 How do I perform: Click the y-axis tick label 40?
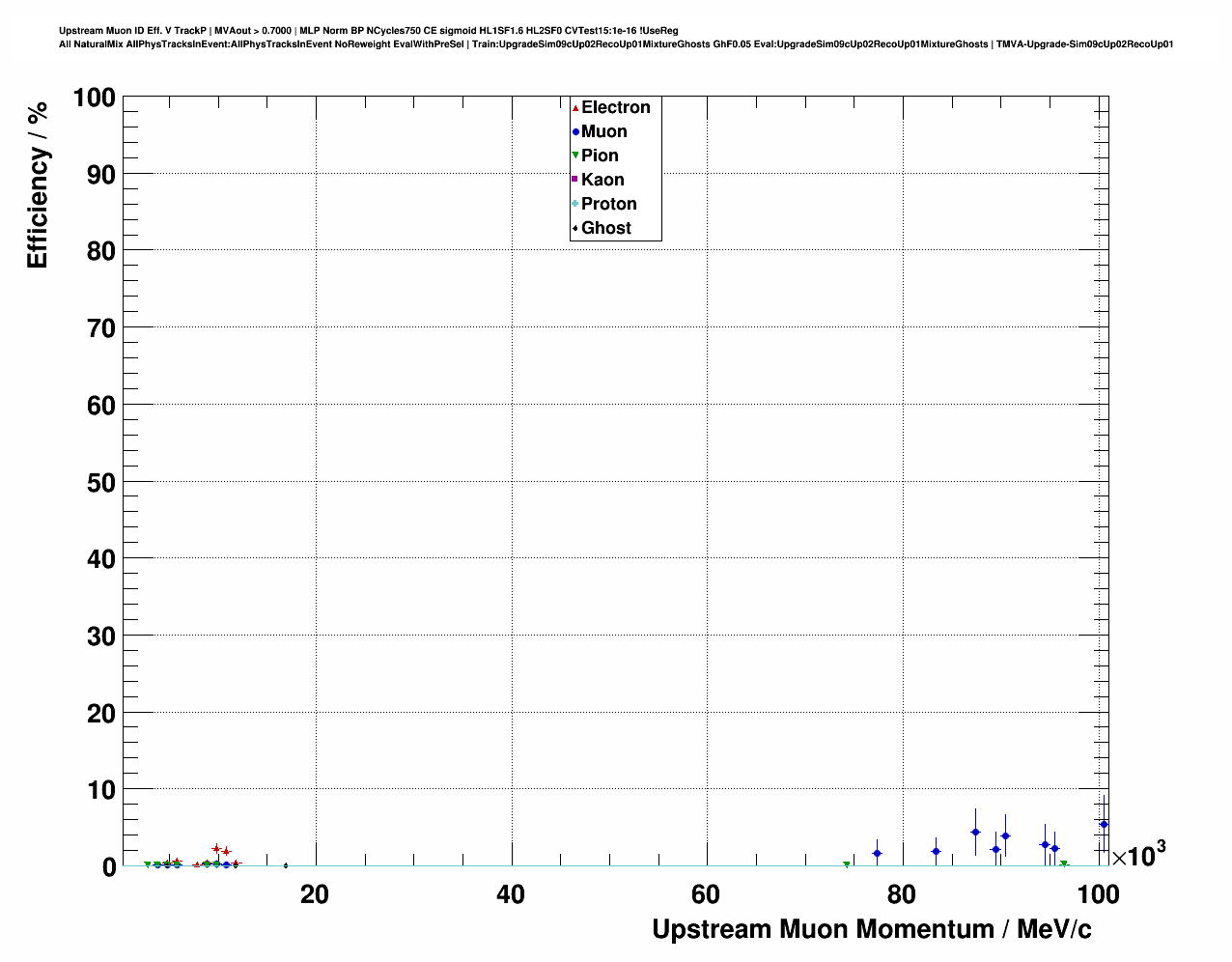point(101,559)
